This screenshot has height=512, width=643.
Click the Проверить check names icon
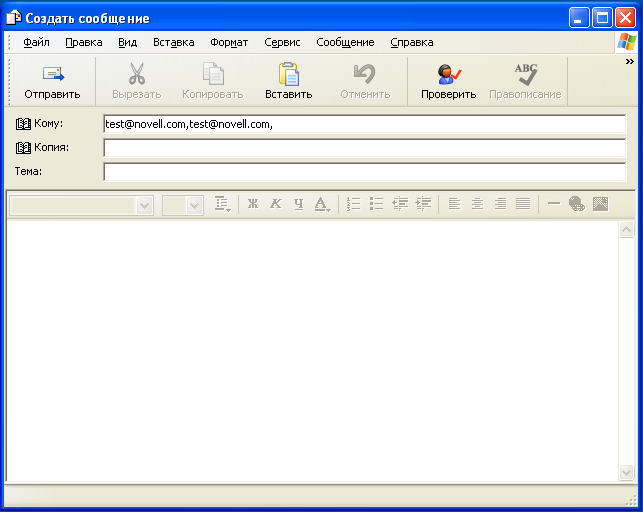449,74
